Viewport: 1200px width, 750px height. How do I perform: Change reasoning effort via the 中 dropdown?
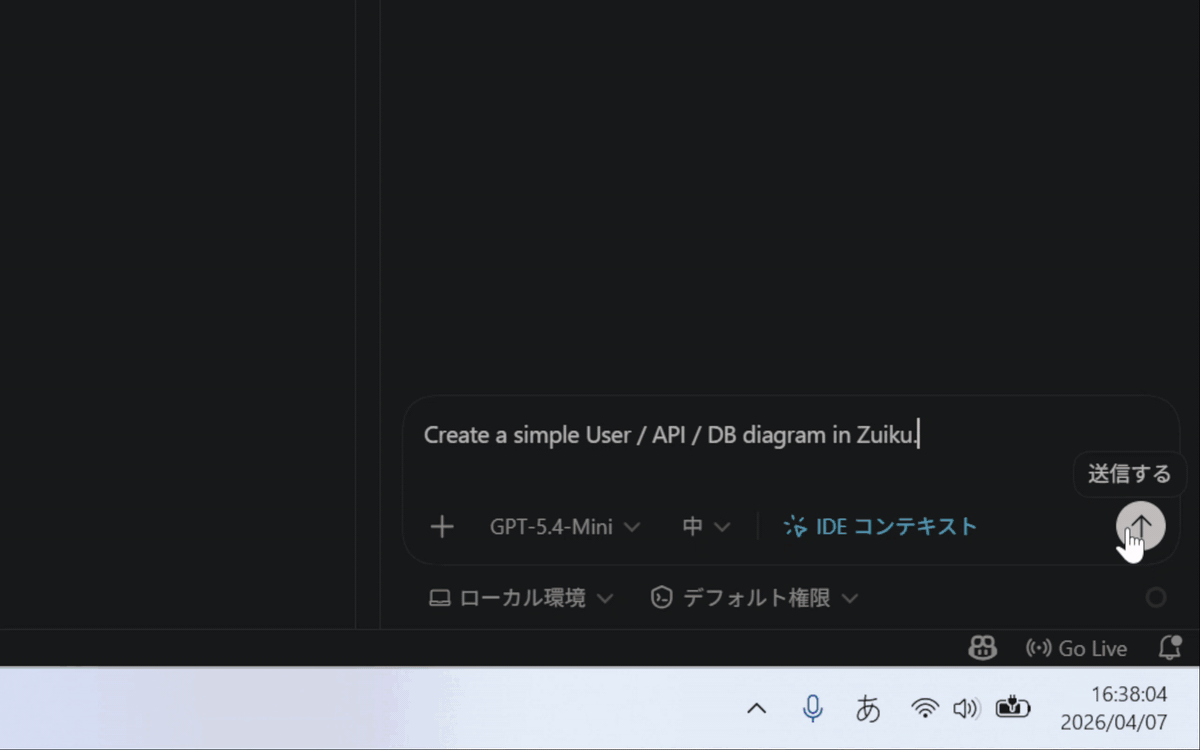coord(705,526)
